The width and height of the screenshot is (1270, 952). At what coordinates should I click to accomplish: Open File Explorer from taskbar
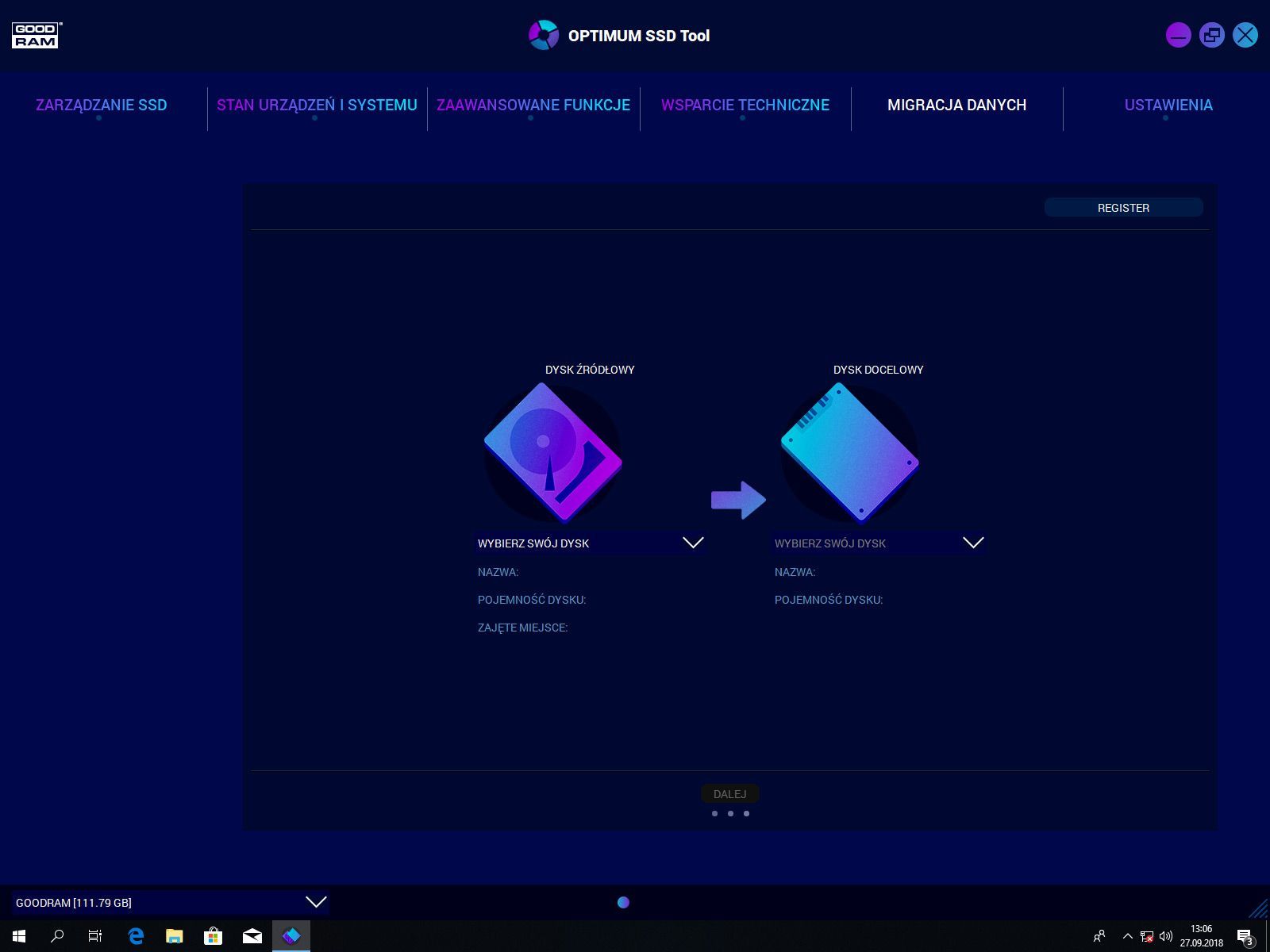click(x=175, y=936)
